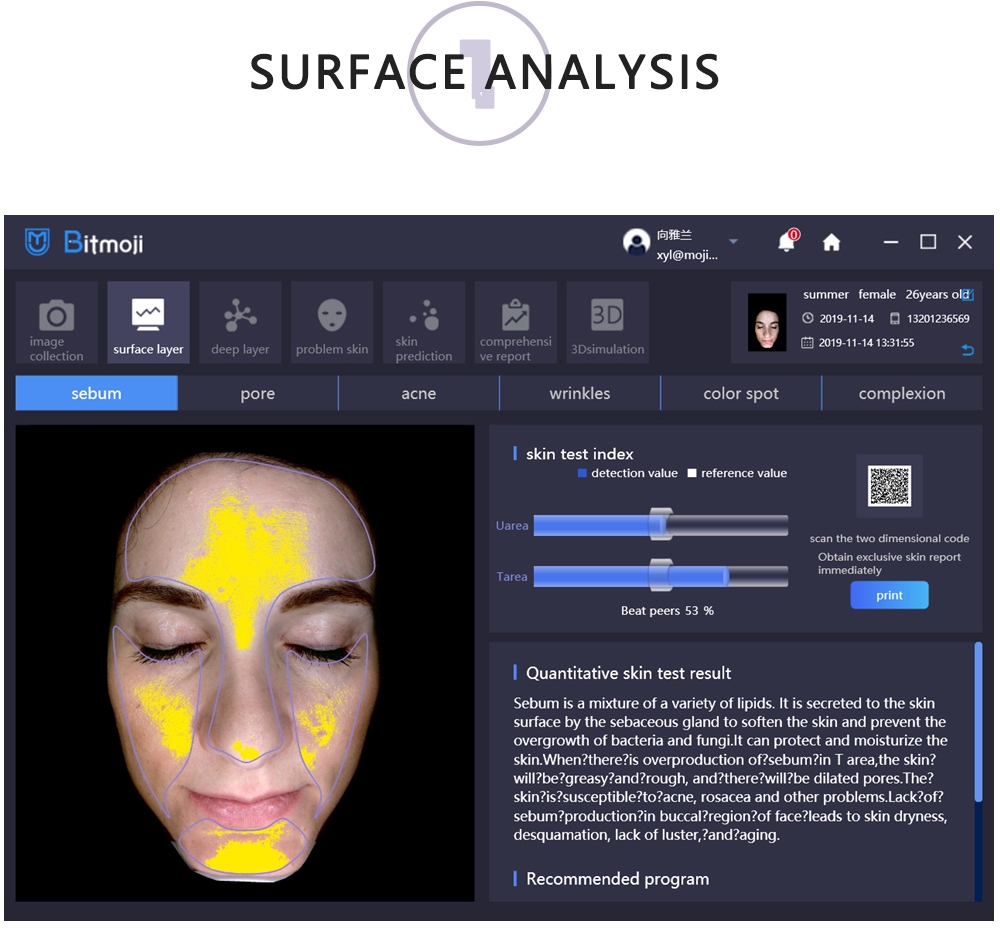Image resolution: width=1000 pixels, height=948 pixels.
Task: Switch to the acne tab
Action: tap(419, 394)
